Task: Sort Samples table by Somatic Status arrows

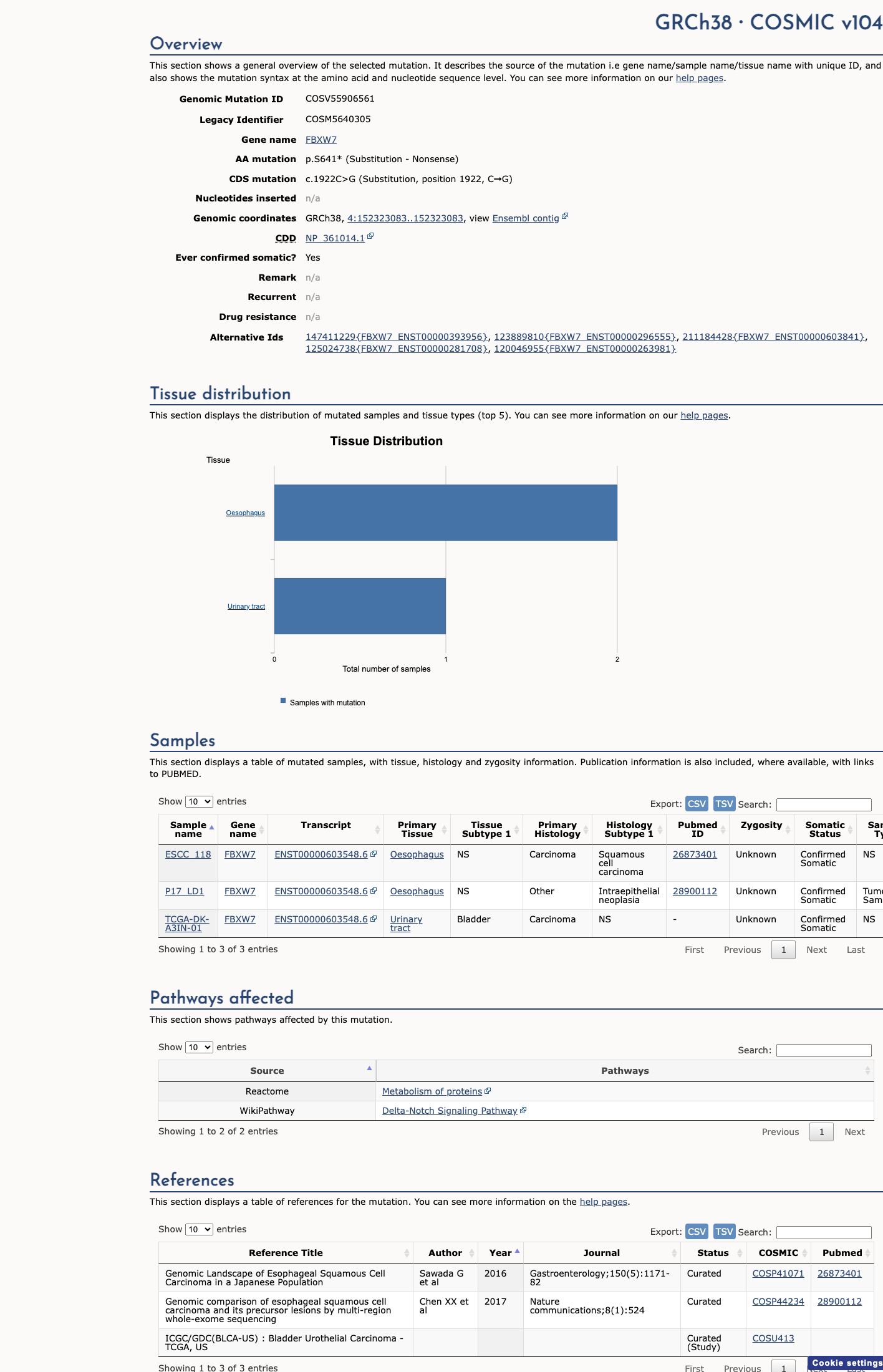Action: [850, 829]
